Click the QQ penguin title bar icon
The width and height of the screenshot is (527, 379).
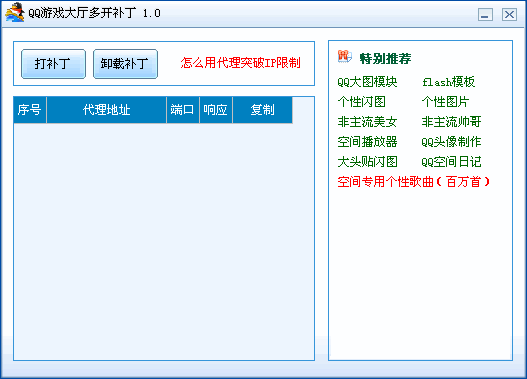[x=14, y=12]
